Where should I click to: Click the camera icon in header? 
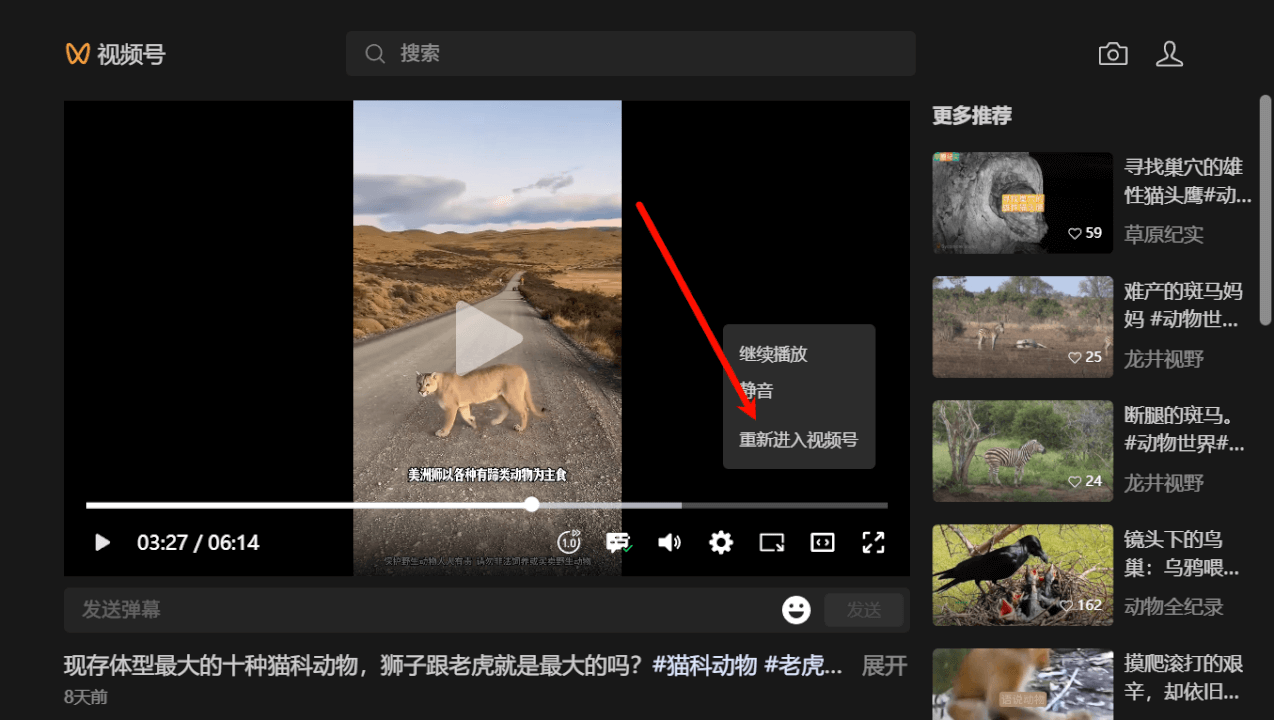(1113, 54)
